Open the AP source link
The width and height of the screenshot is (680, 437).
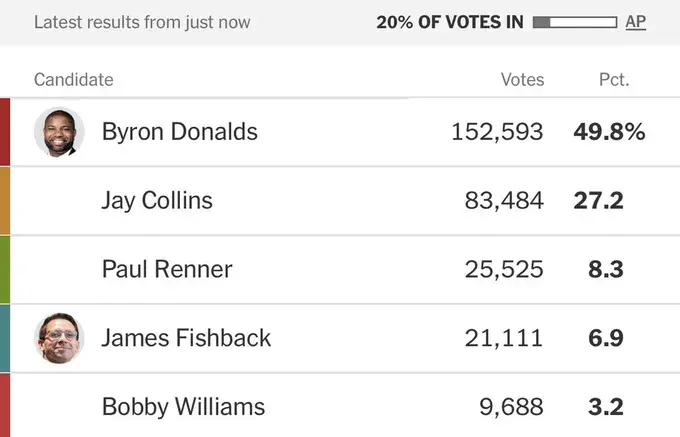coord(635,22)
